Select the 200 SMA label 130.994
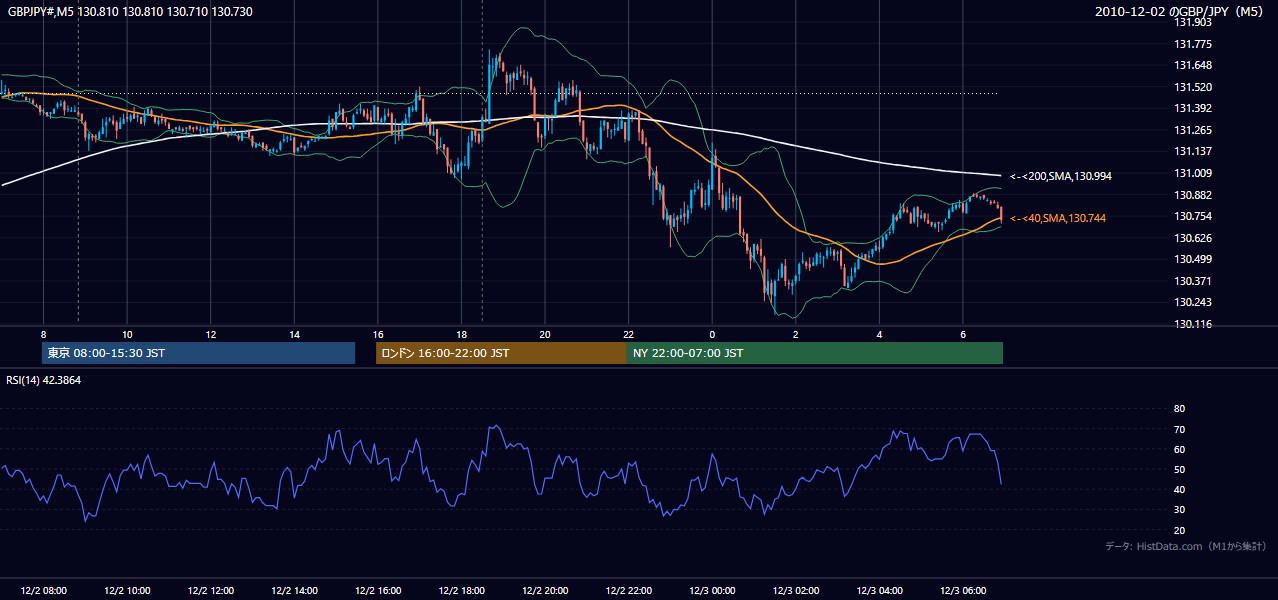Image resolution: width=1278 pixels, height=600 pixels. (1061, 176)
